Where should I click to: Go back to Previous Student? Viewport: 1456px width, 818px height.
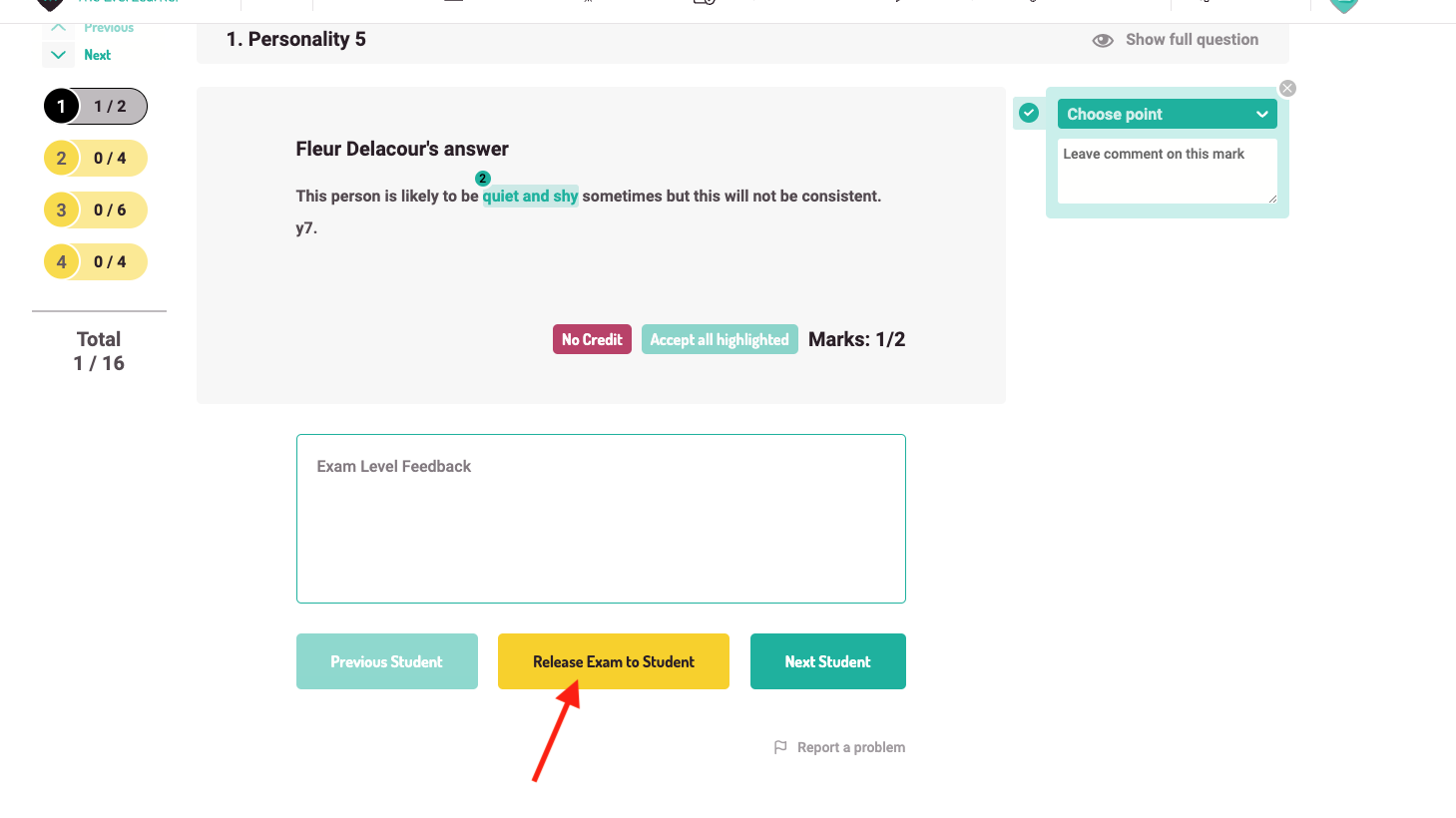click(x=386, y=661)
